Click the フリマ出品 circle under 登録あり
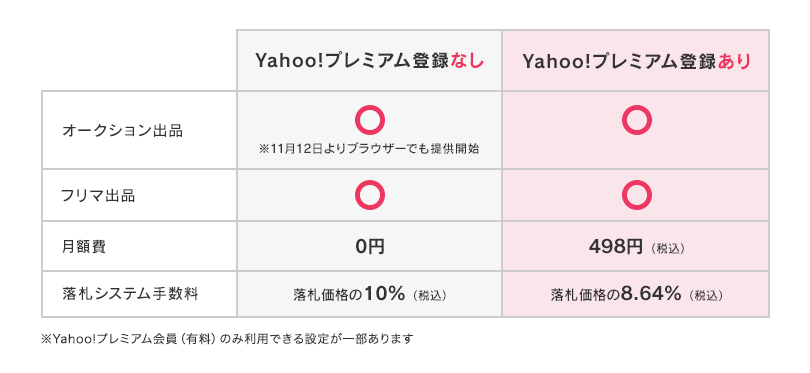The image size is (810, 373). [x=636, y=195]
